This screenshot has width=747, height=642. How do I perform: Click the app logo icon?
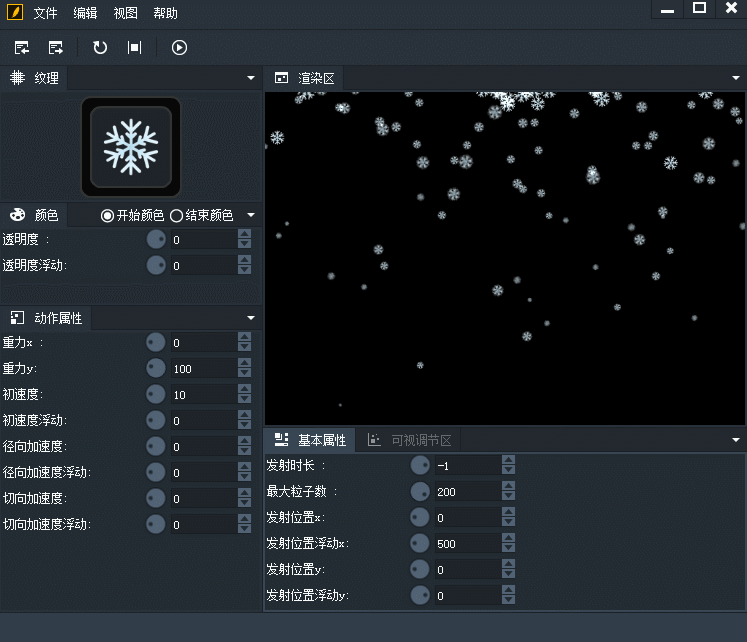pyautogui.click(x=15, y=12)
